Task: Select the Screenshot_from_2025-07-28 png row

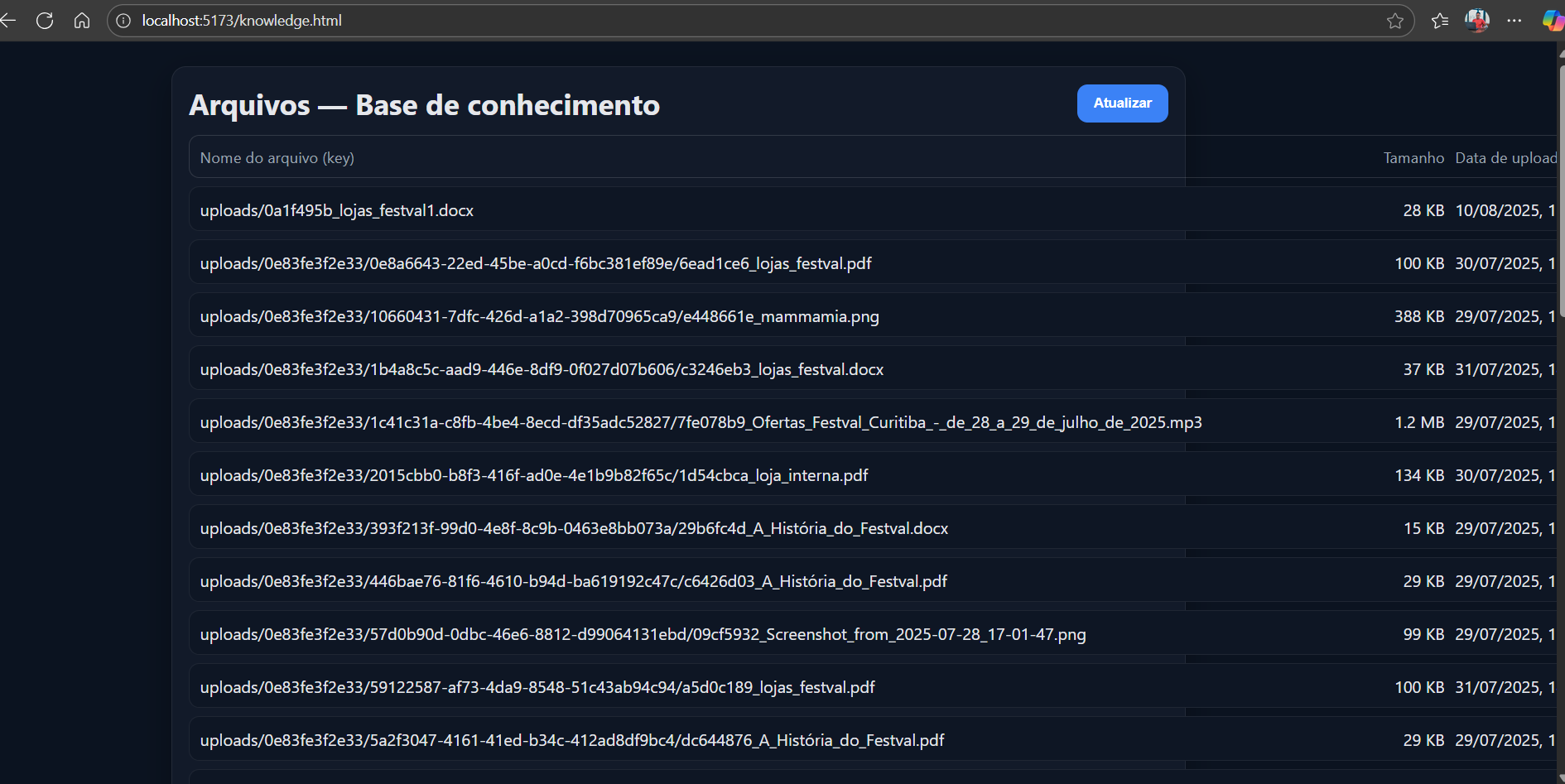Action: 643,634
